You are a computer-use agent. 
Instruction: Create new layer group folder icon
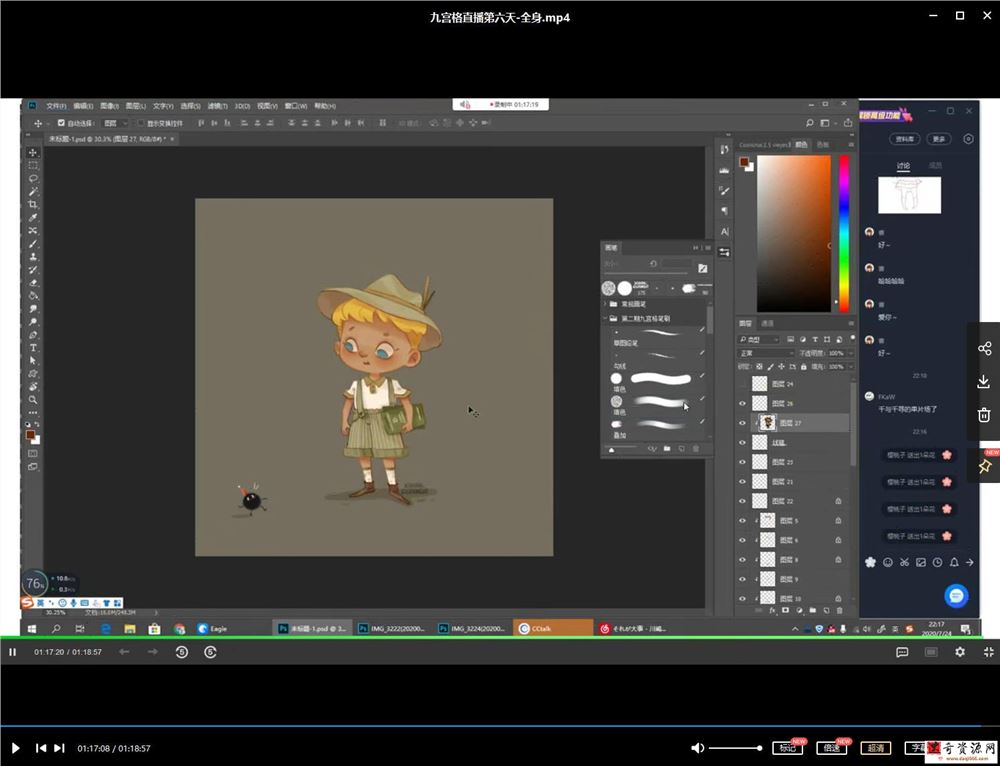(x=813, y=610)
